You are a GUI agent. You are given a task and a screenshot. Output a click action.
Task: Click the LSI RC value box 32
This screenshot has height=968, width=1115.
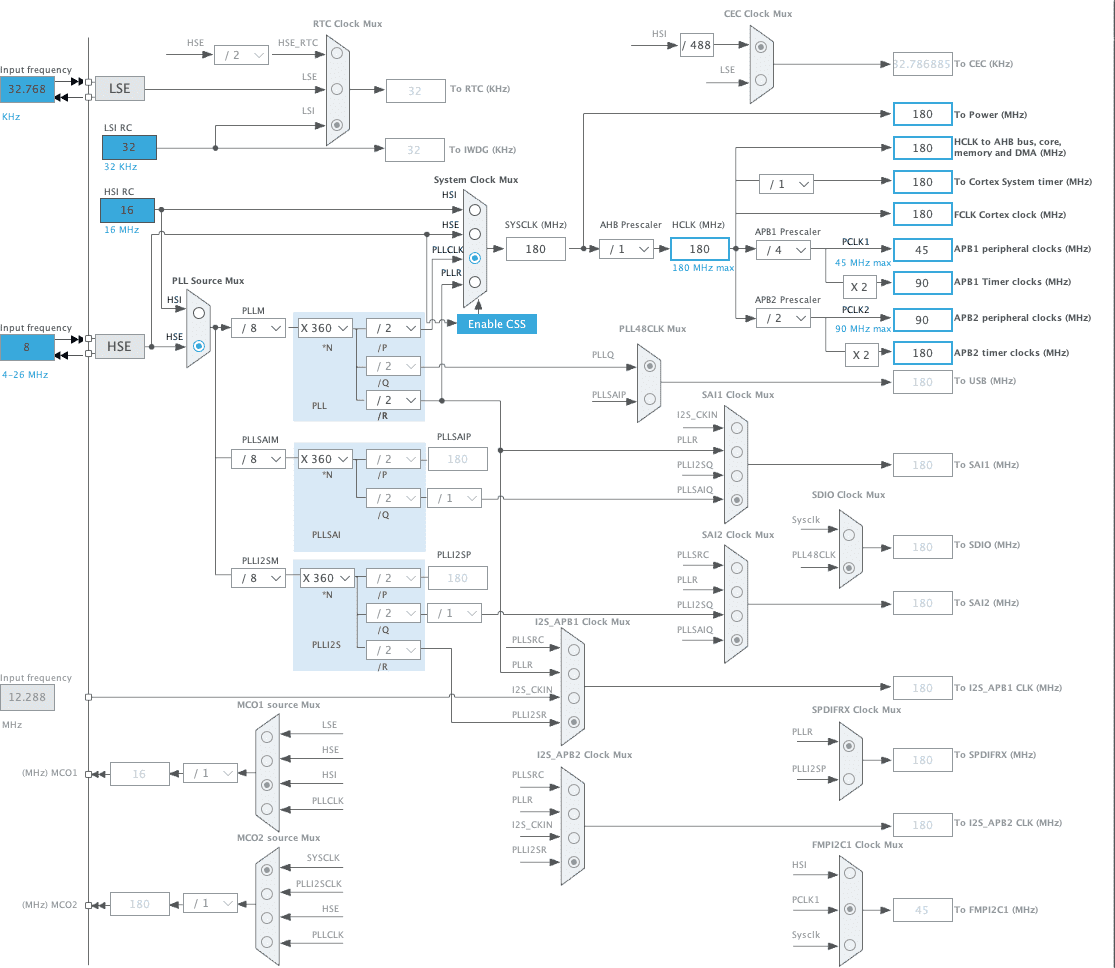click(x=129, y=147)
